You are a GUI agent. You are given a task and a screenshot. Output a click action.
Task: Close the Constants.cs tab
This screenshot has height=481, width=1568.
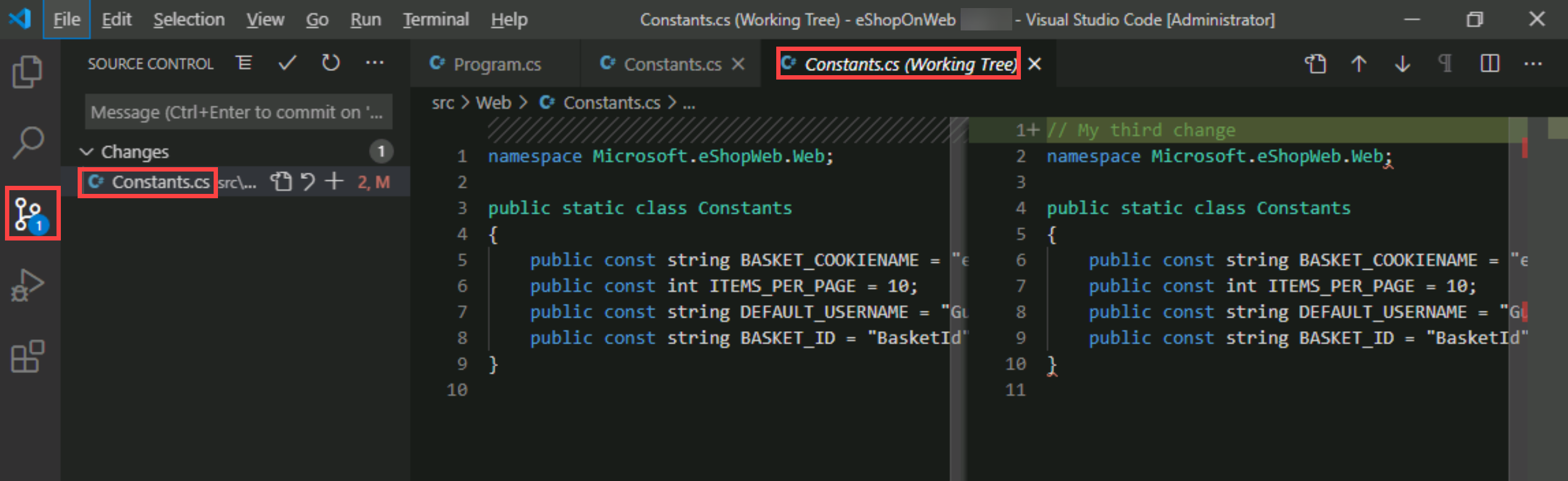coord(738,64)
